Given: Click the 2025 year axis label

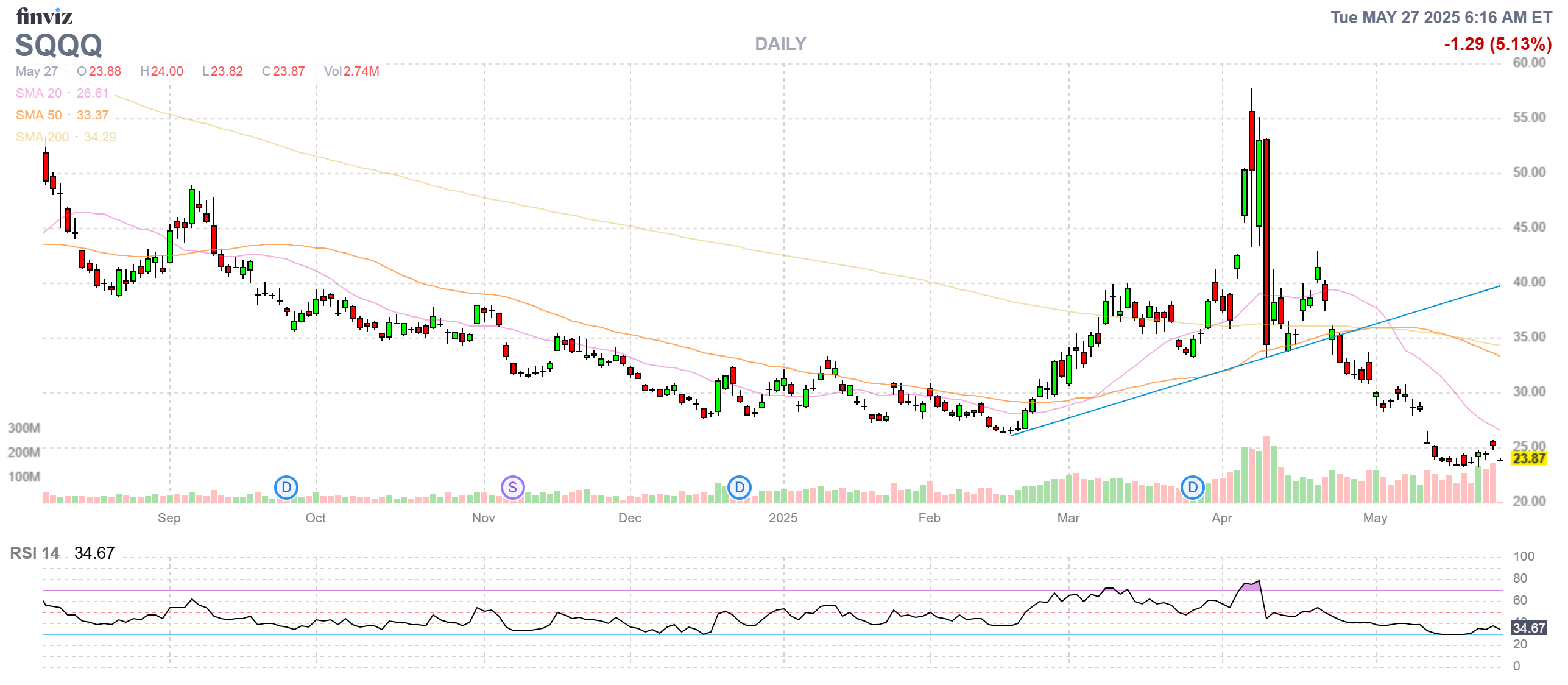Looking at the screenshot, I should coord(783,518).
